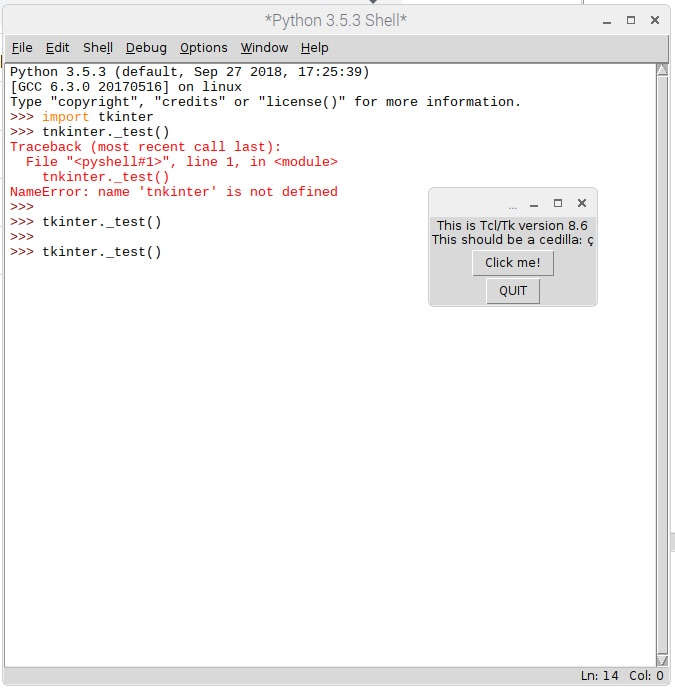Open the Window menu
675x688 pixels.
(x=264, y=47)
